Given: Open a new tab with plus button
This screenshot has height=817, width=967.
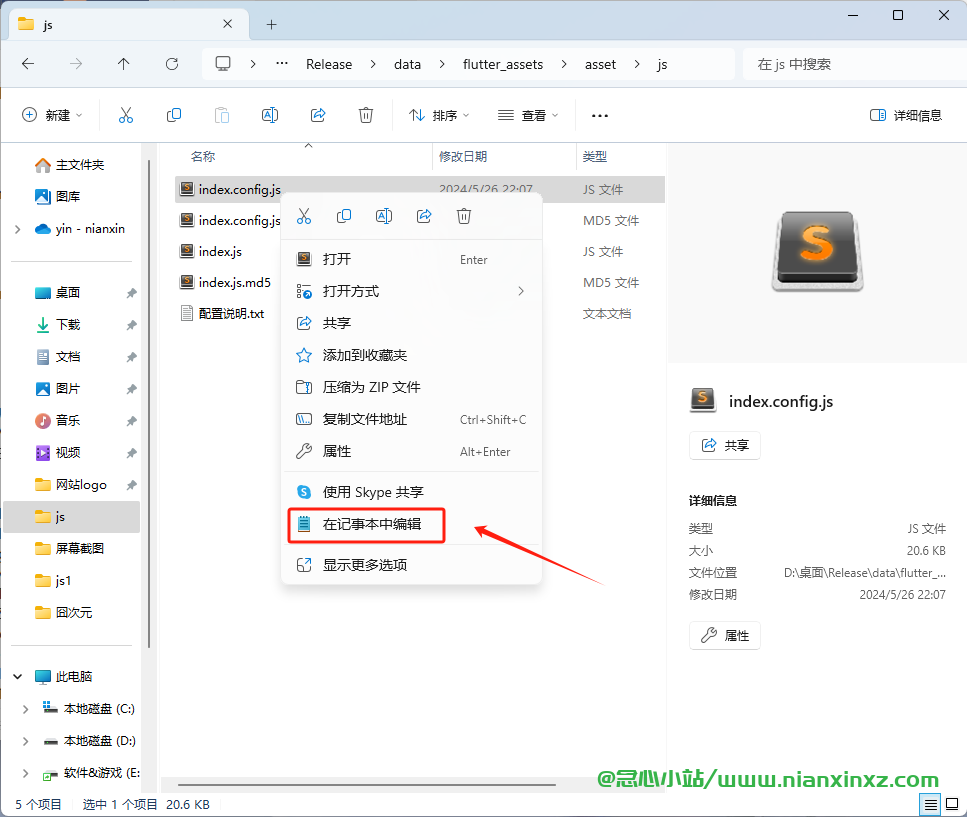Looking at the screenshot, I should click(271, 25).
